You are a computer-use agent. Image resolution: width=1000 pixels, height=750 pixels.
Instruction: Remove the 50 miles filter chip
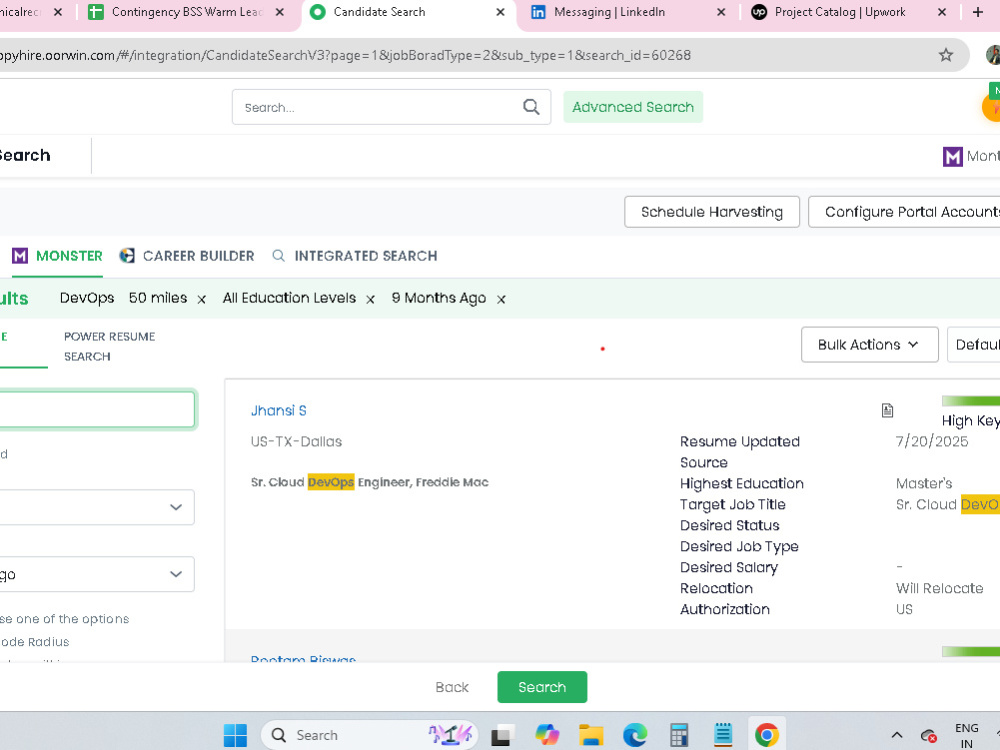click(x=202, y=299)
